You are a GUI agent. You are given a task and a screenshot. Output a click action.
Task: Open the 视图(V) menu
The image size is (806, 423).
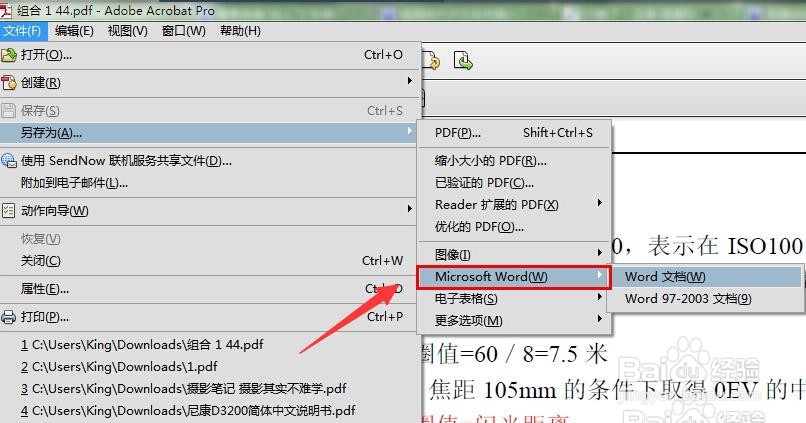(x=127, y=31)
